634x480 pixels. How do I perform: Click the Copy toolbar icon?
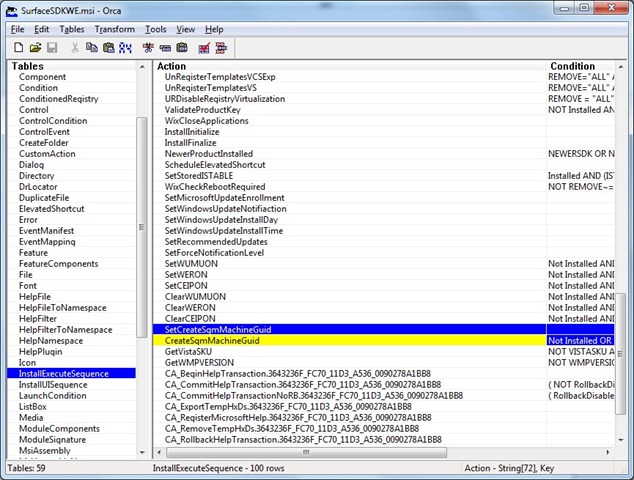[92, 48]
